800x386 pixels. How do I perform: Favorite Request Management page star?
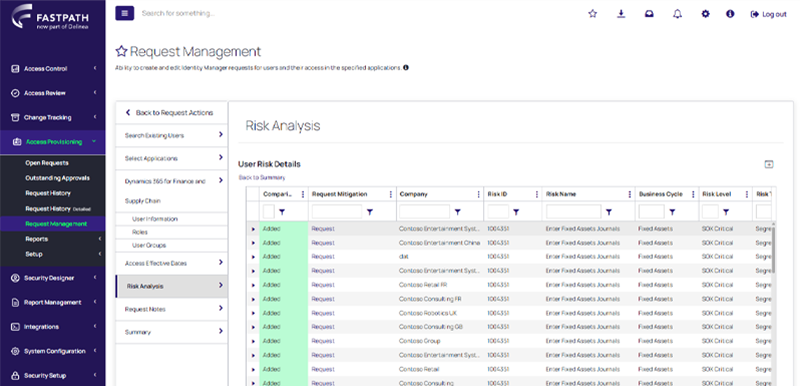tap(121, 52)
